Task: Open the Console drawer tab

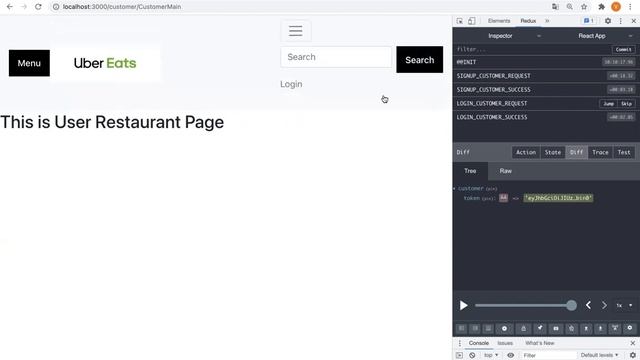Action: coord(478,343)
